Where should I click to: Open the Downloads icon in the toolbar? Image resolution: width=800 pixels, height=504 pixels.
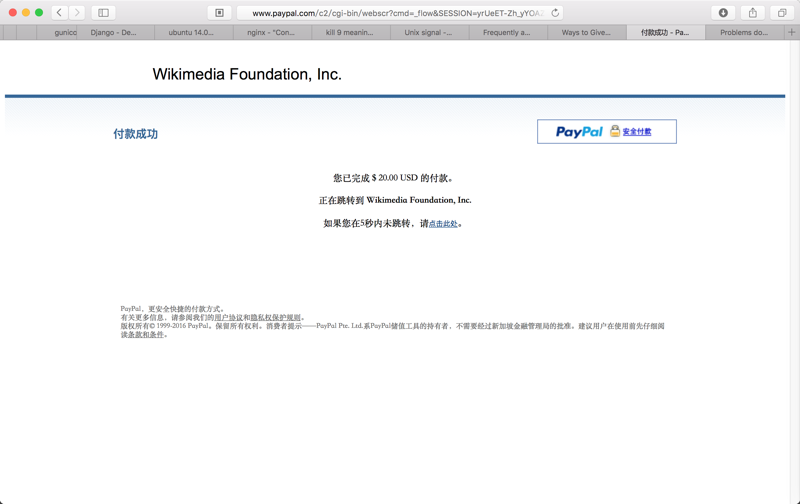[723, 13]
